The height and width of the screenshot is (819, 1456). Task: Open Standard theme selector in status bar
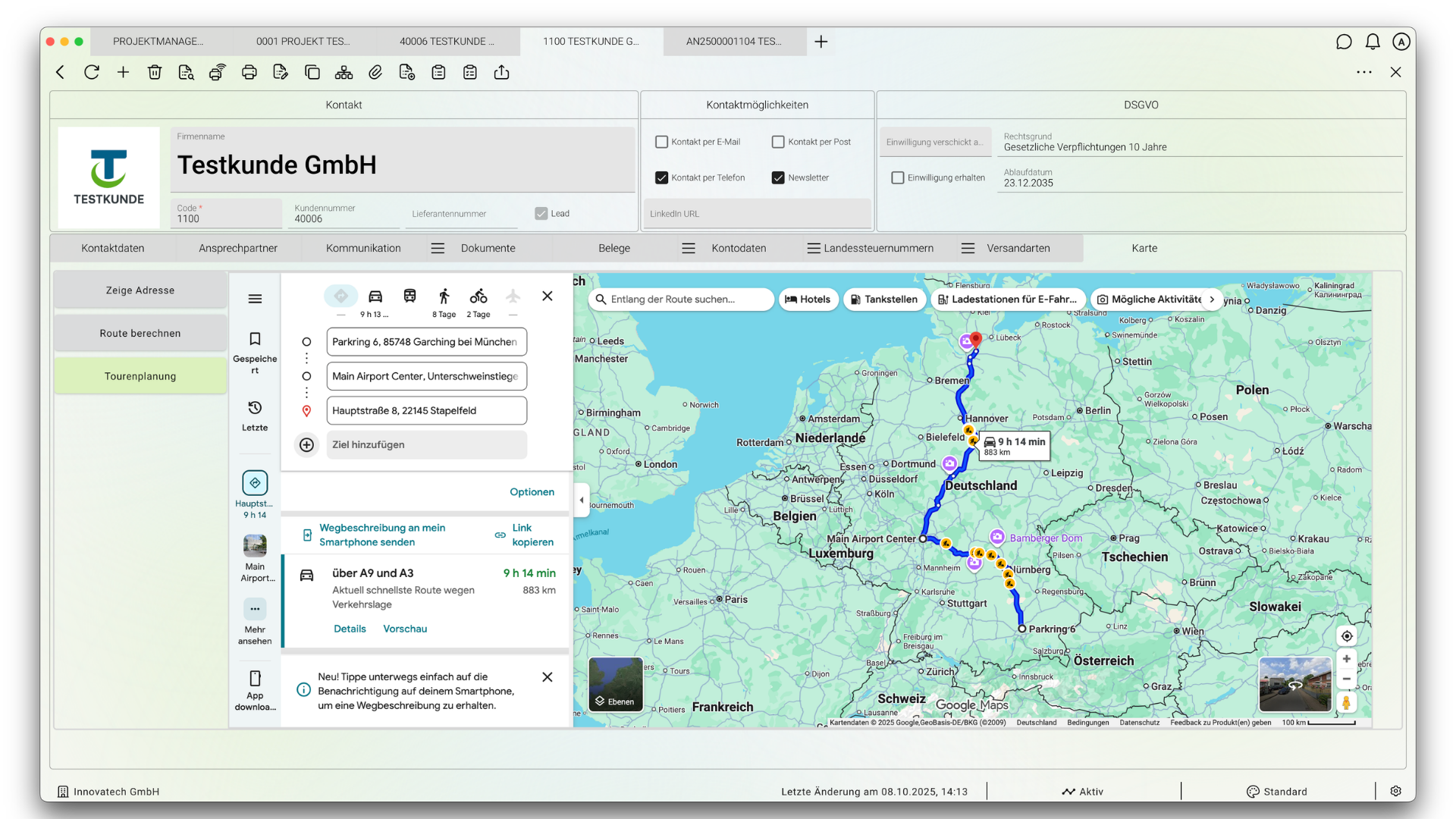tap(1277, 792)
